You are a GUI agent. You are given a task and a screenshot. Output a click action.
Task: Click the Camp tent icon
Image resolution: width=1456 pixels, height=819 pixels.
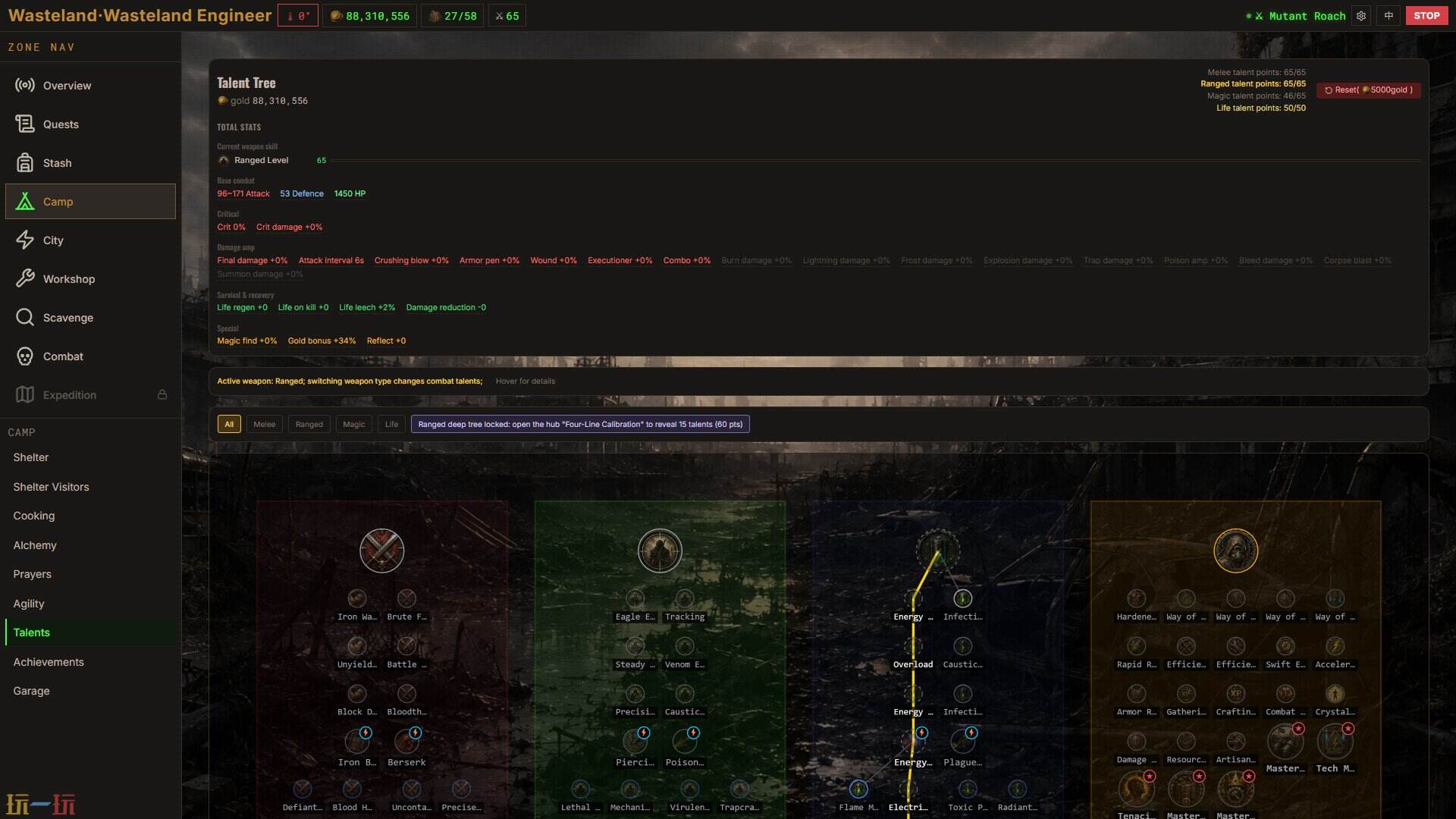pyautogui.click(x=25, y=202)
